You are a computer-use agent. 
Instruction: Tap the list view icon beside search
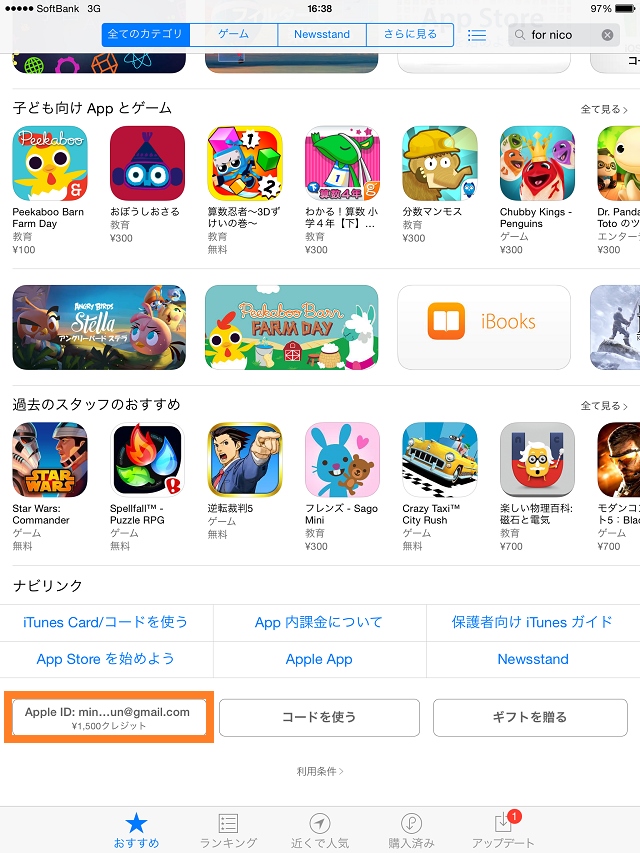coord(477,35)
